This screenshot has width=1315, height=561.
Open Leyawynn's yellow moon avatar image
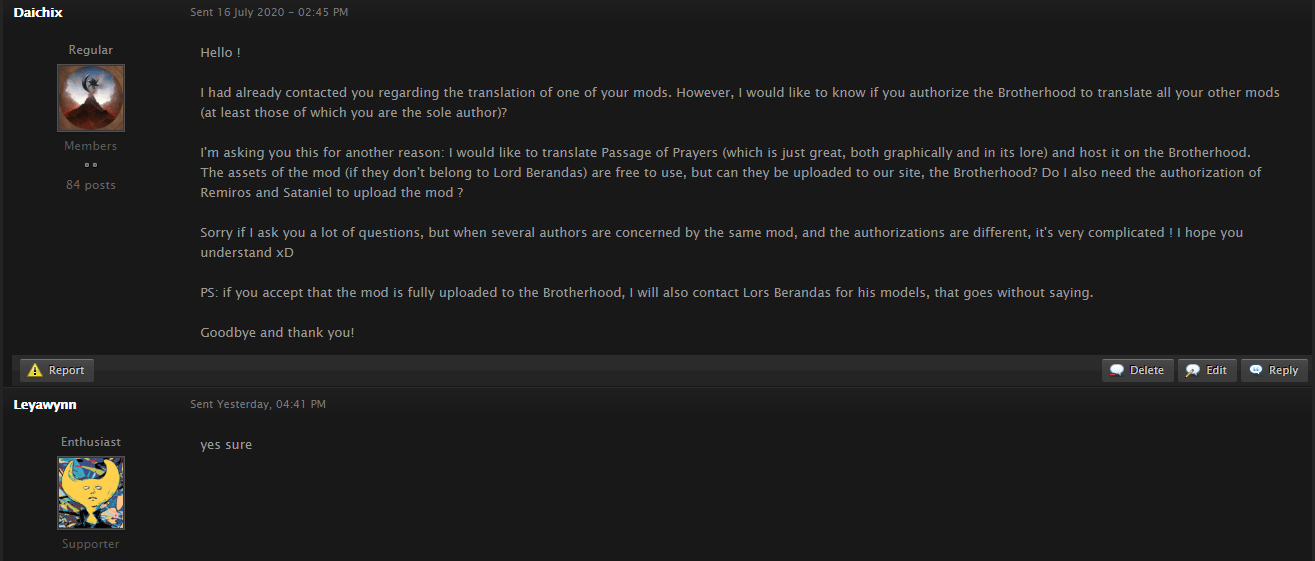[x=91, y=492]
